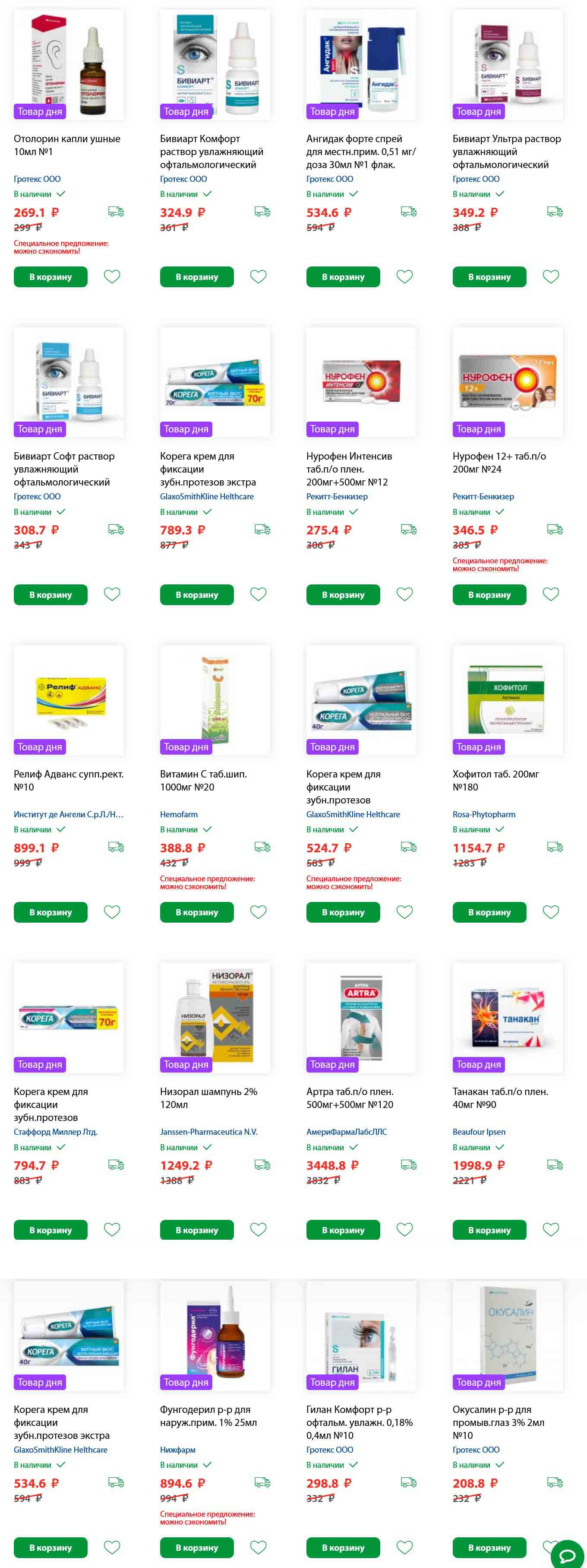The height and width of the screenshot is (1568, 587).
Task: Open Витамин С таб.шип. 1000мг product title
Action: (204, 781)
